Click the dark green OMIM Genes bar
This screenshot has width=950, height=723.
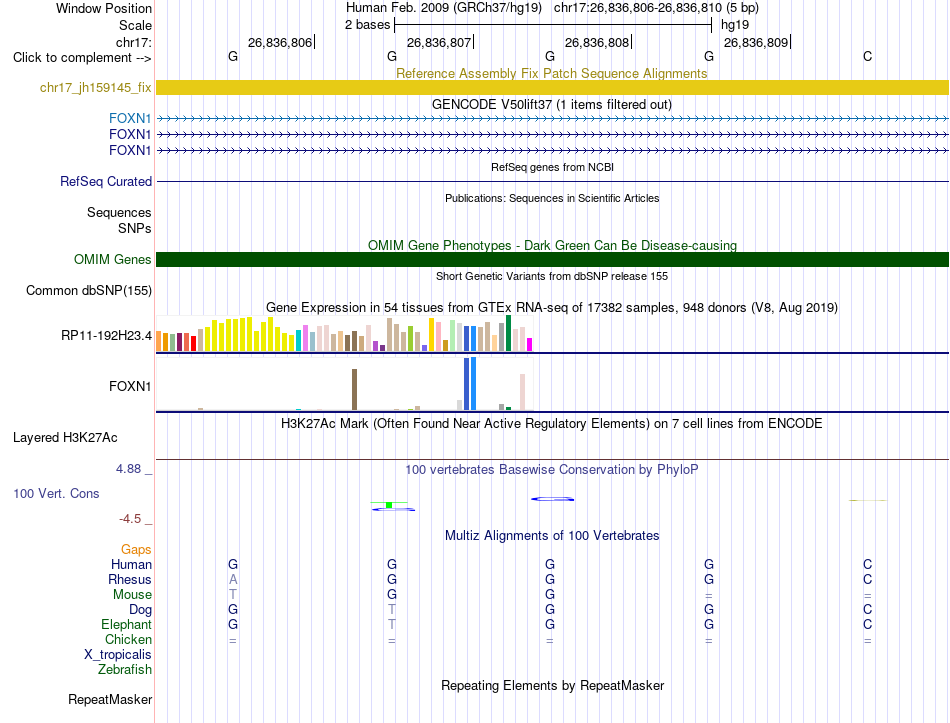click(552, 259)
